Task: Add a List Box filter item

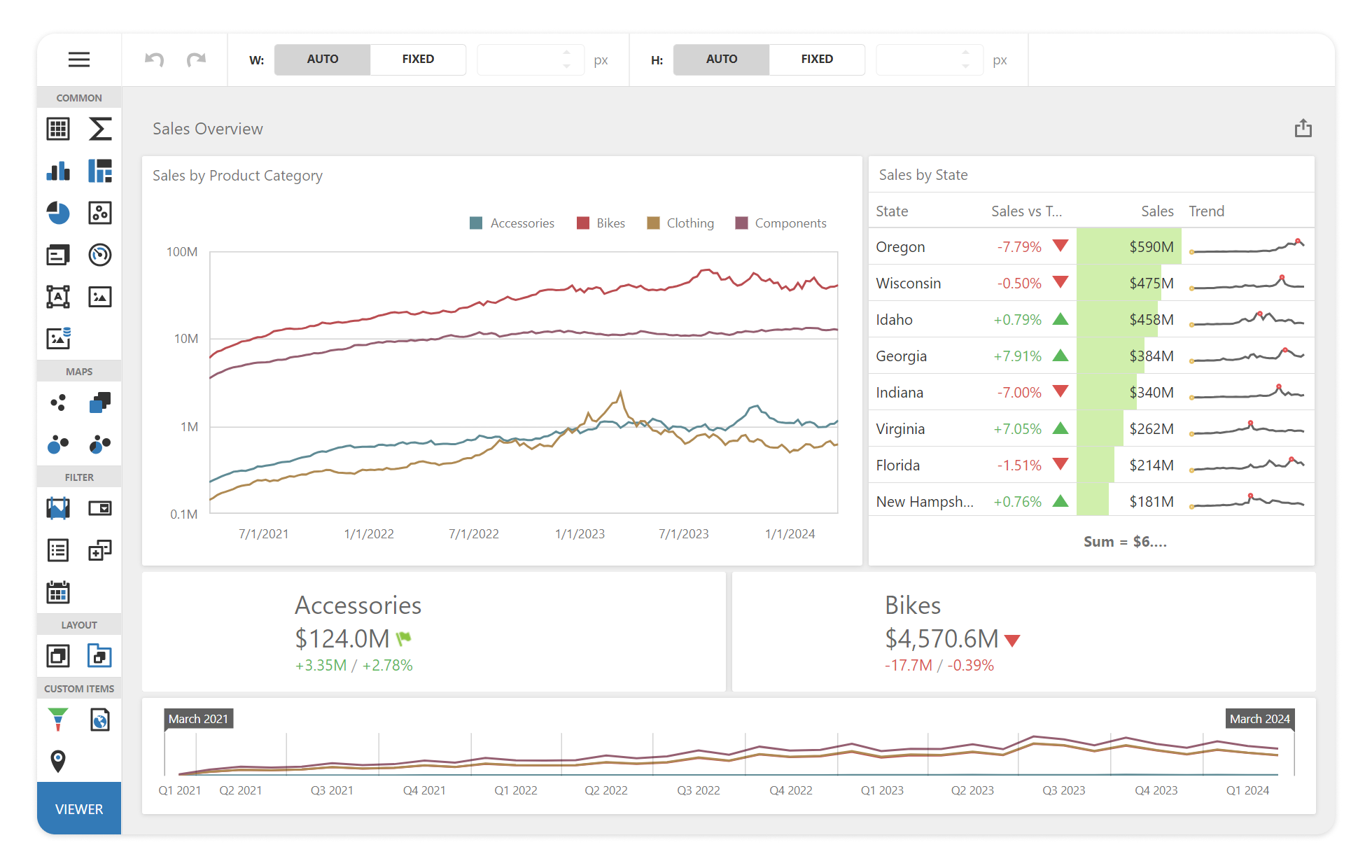Action: coord(58,550)
